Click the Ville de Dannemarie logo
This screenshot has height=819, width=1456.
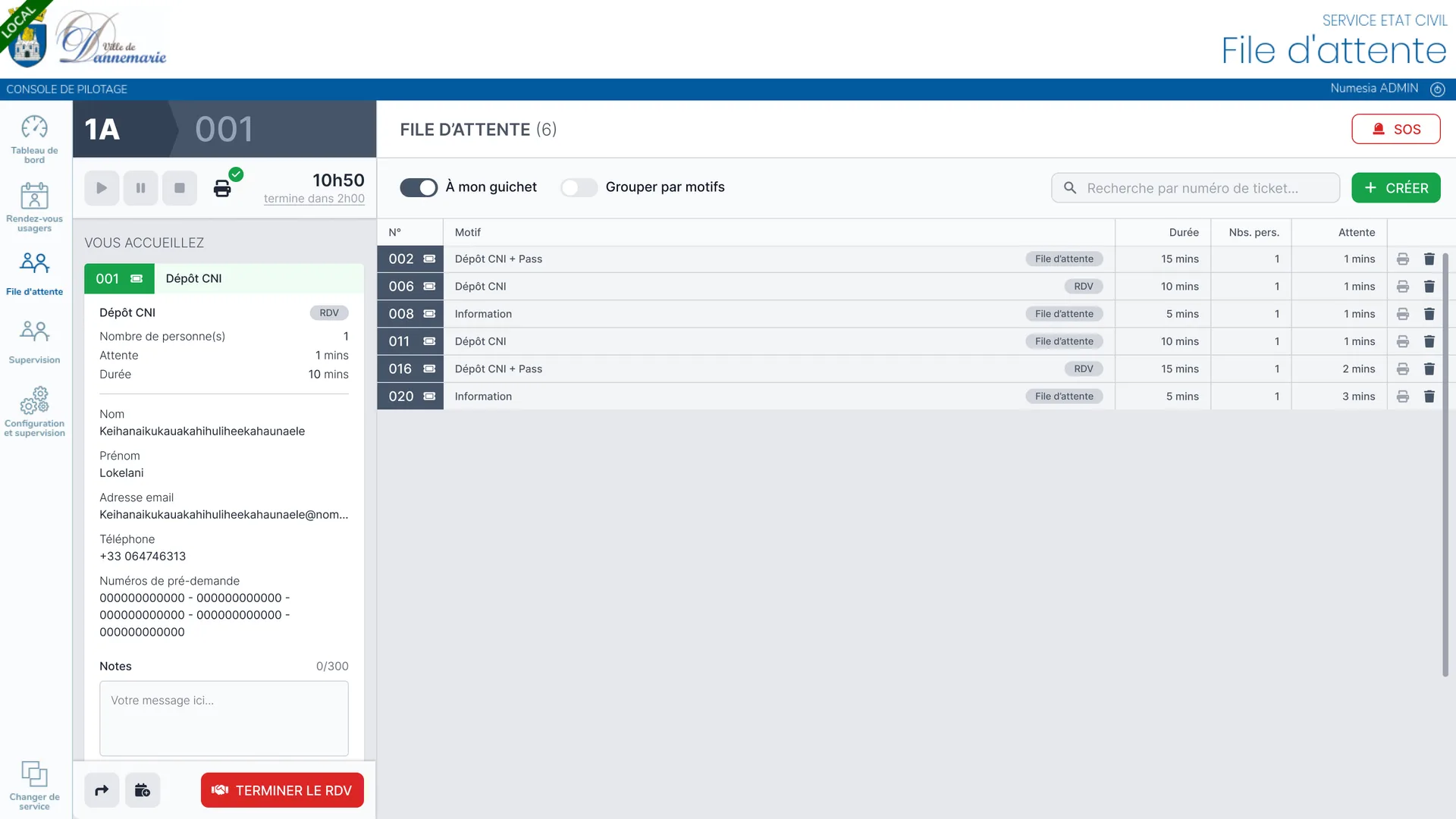(112, 38)
